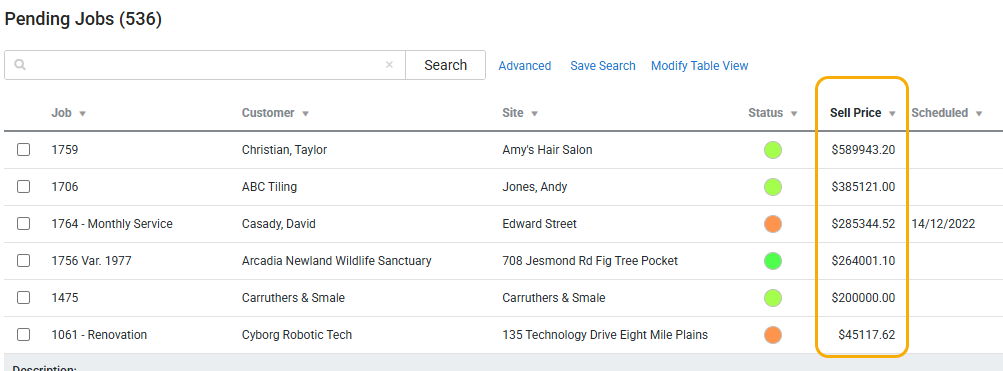1003x371 pixels.
Task: Focus the pending jobs search input field
Action: (x=205, y=65)
